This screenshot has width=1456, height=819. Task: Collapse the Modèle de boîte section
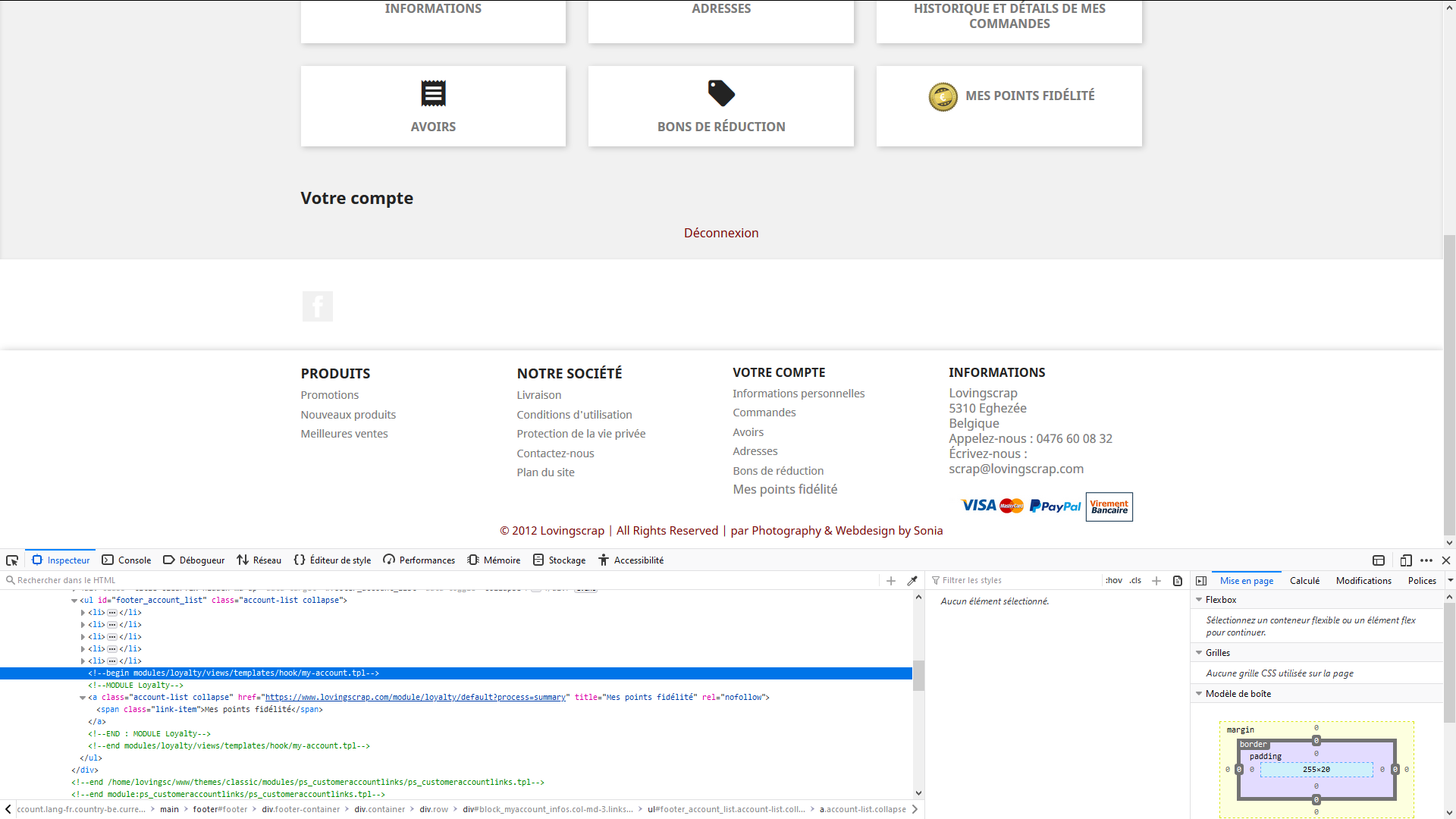click(1199, 694)
